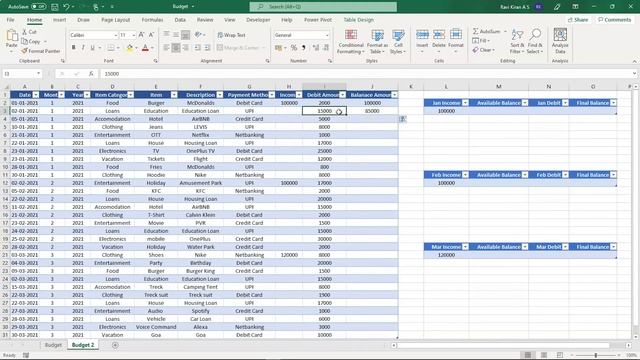Viewport: 640px width, 360px height.
Task: Collapse the ribbon with the chevron
Action: (634, 61)
